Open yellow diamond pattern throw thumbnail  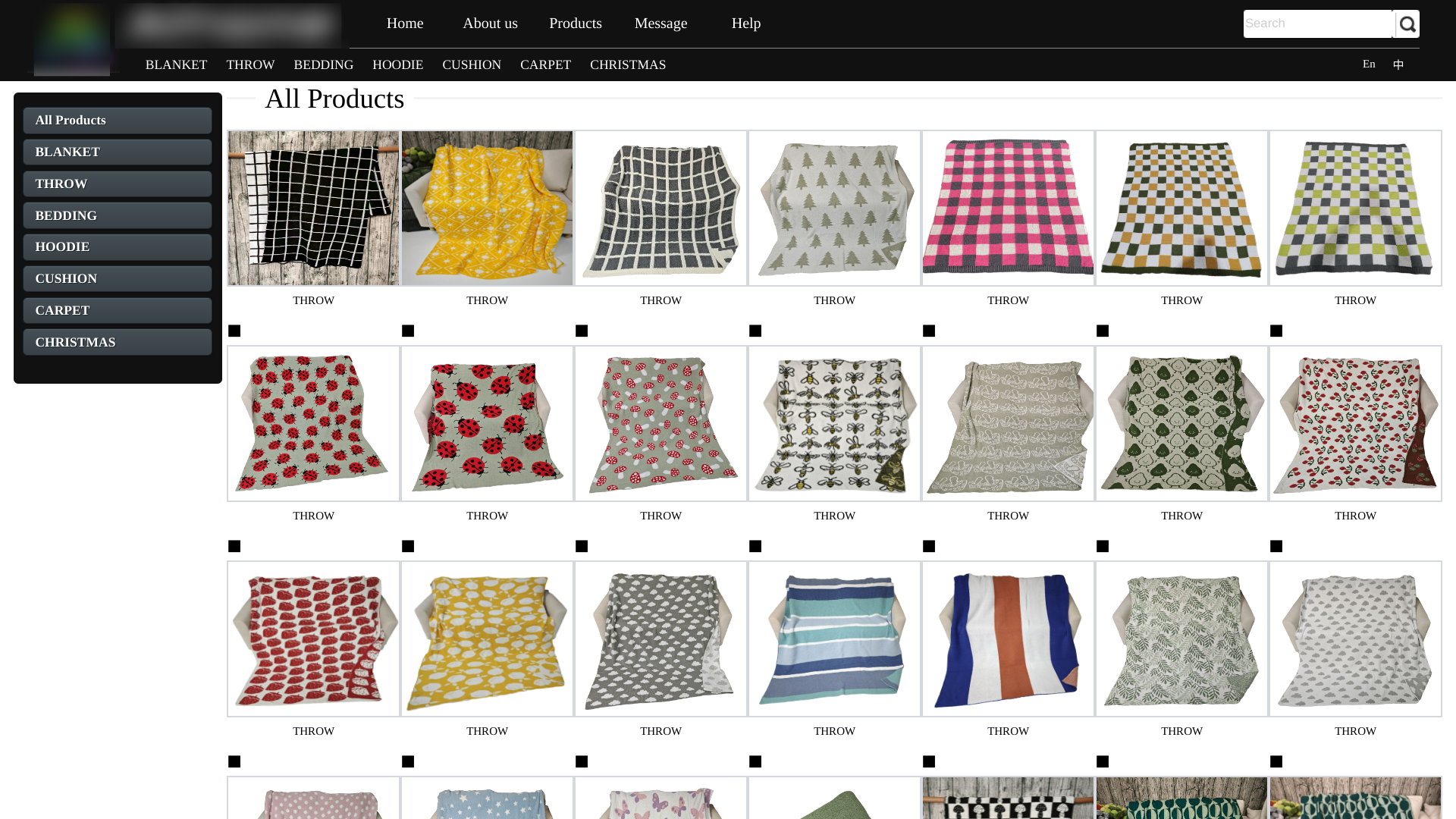[x=487, y=209]
